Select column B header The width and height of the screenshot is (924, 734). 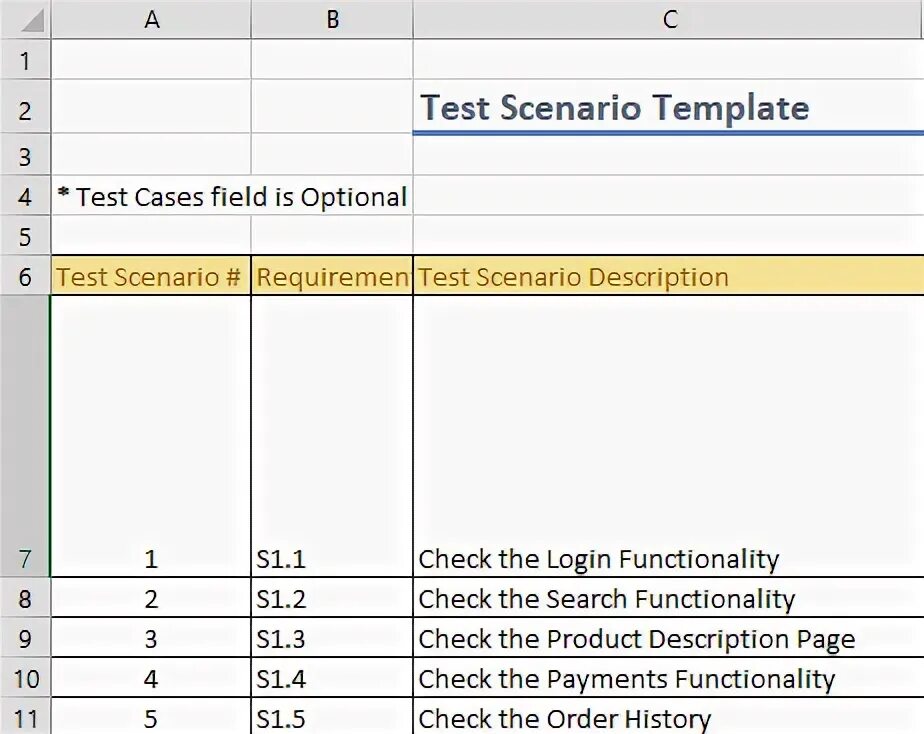332,19
